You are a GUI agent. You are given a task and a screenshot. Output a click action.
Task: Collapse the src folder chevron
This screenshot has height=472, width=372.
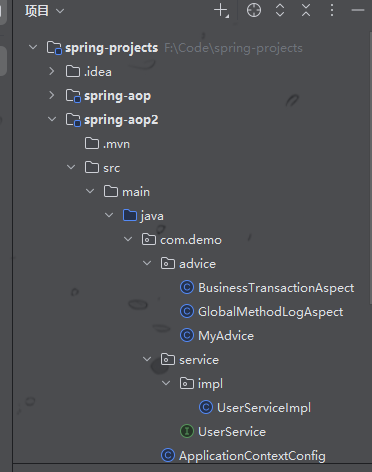[71, 167]
